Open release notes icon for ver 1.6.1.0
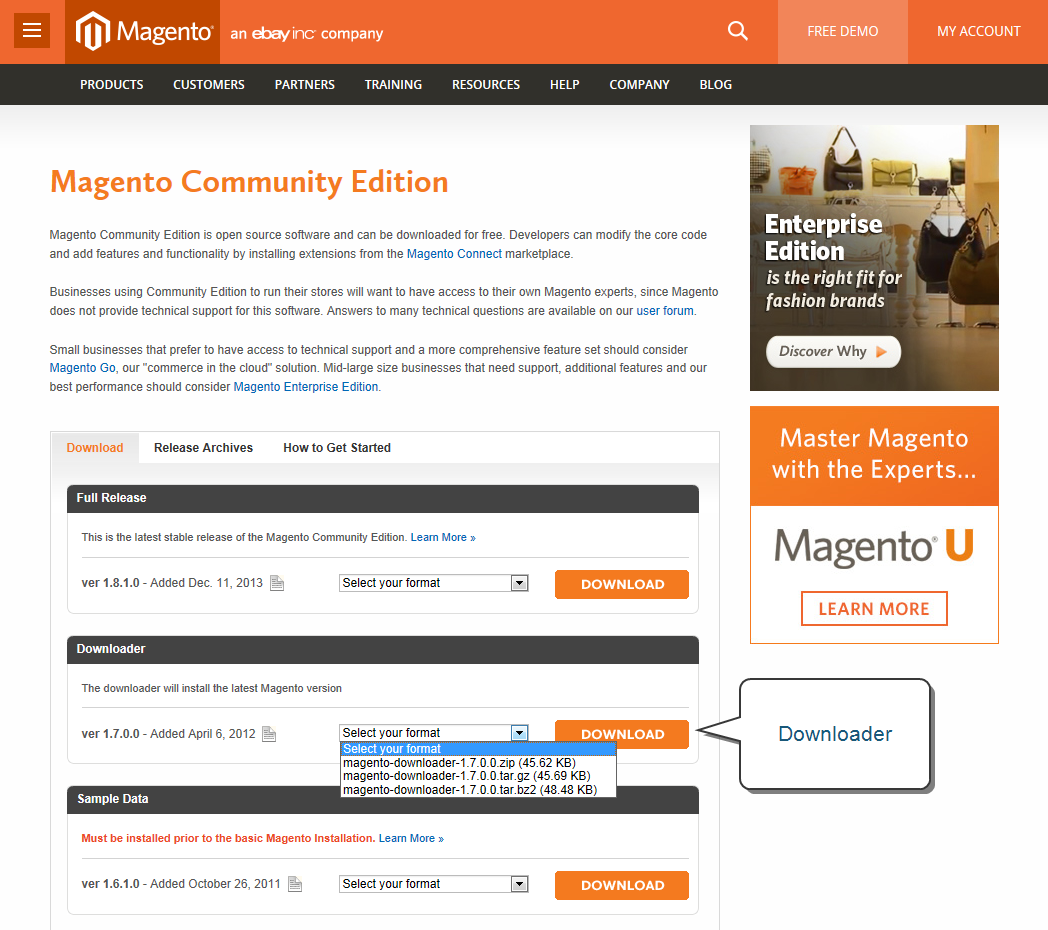The width and height of the screenshot is (1048, 930). 295,884
